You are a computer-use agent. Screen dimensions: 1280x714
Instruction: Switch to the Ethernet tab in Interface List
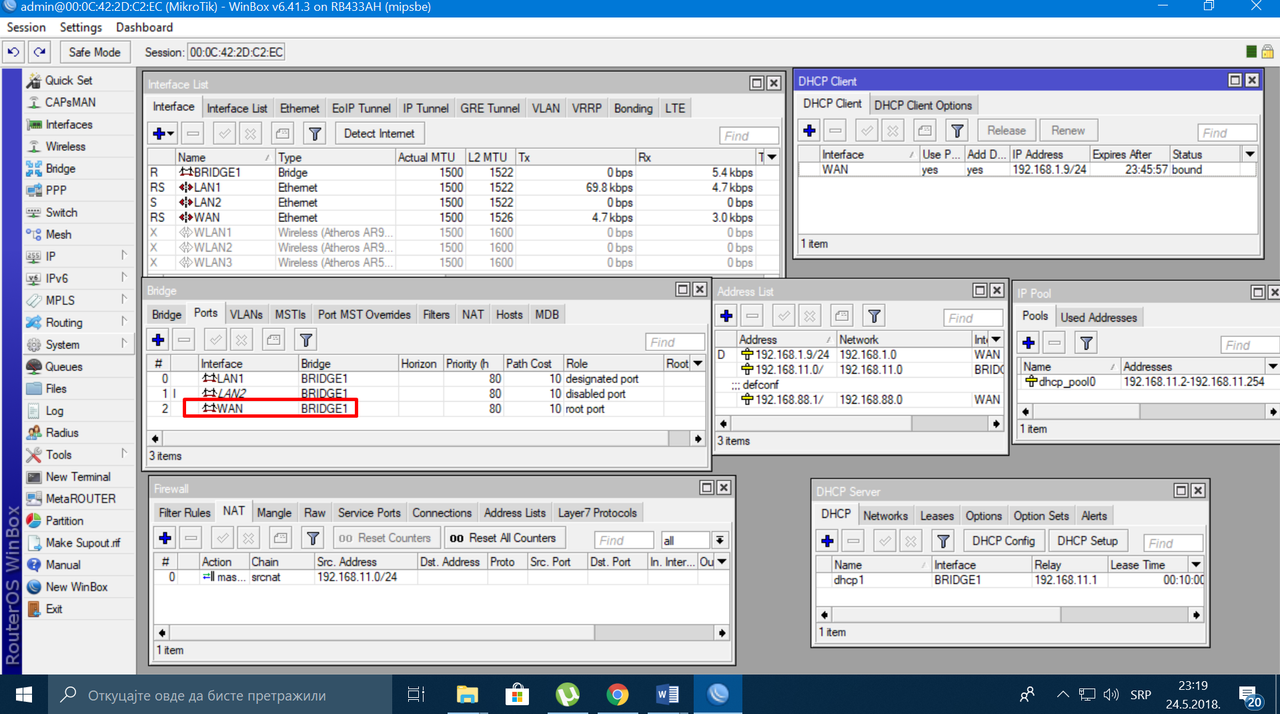click(x=299, y=108)
